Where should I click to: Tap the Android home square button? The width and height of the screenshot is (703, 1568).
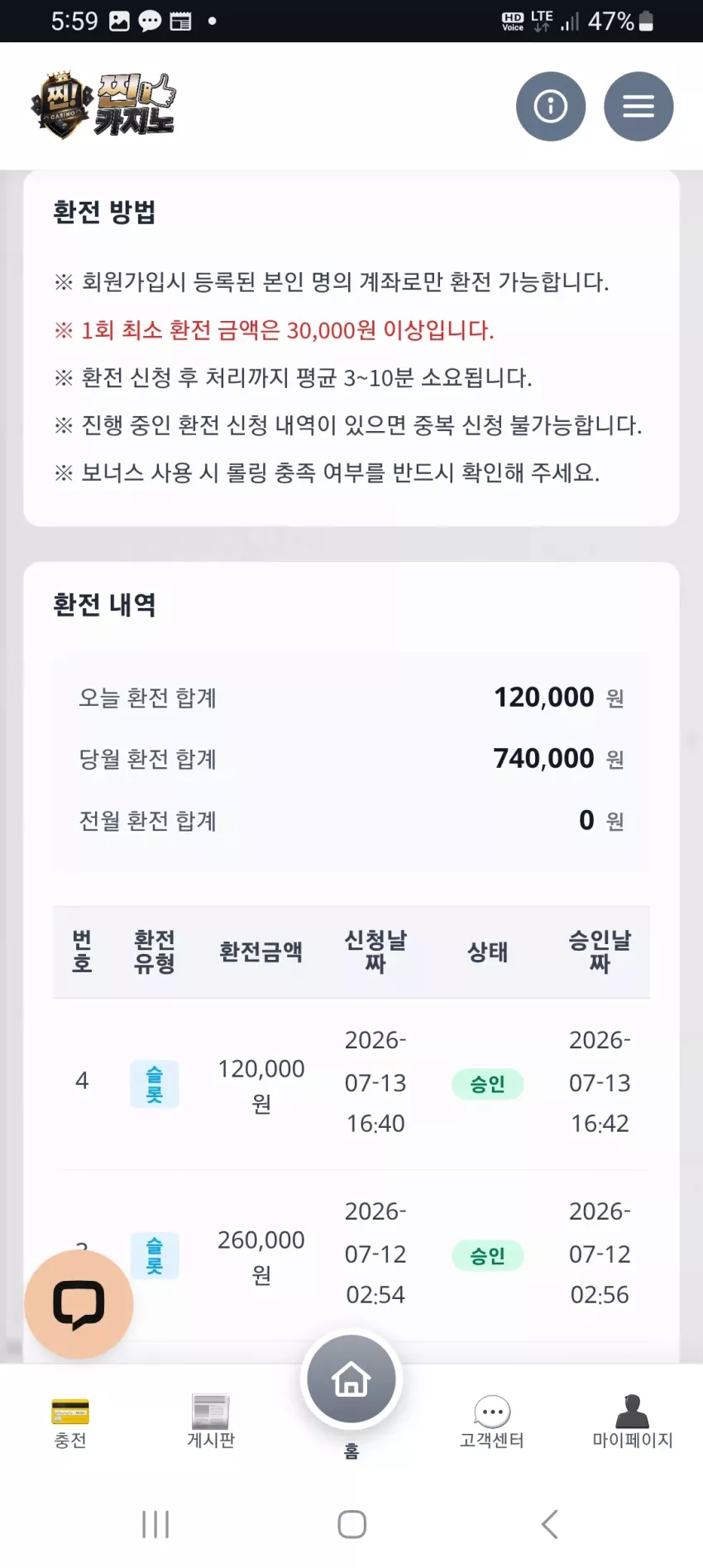351,1524
